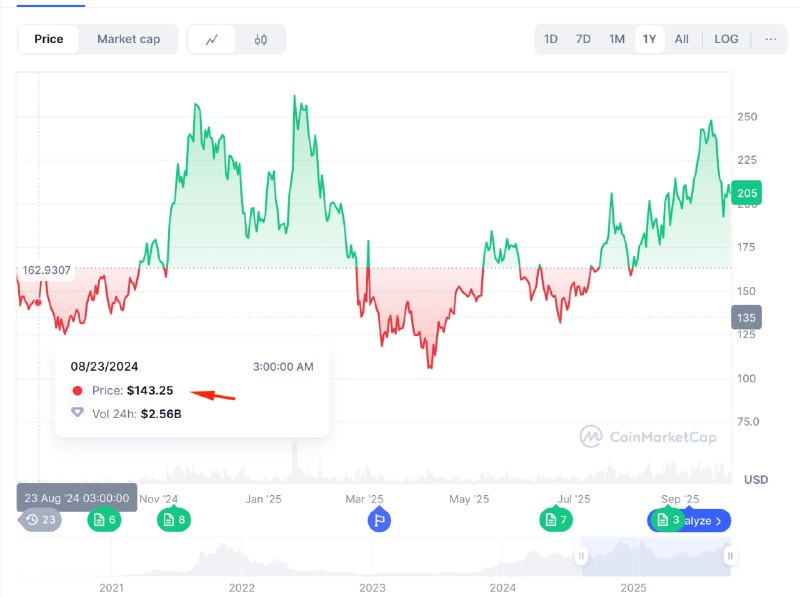Viewport: 800px width, 597px height.
Task: Select the Price tab
Action: pyautogui.click(x=49, y=39)
